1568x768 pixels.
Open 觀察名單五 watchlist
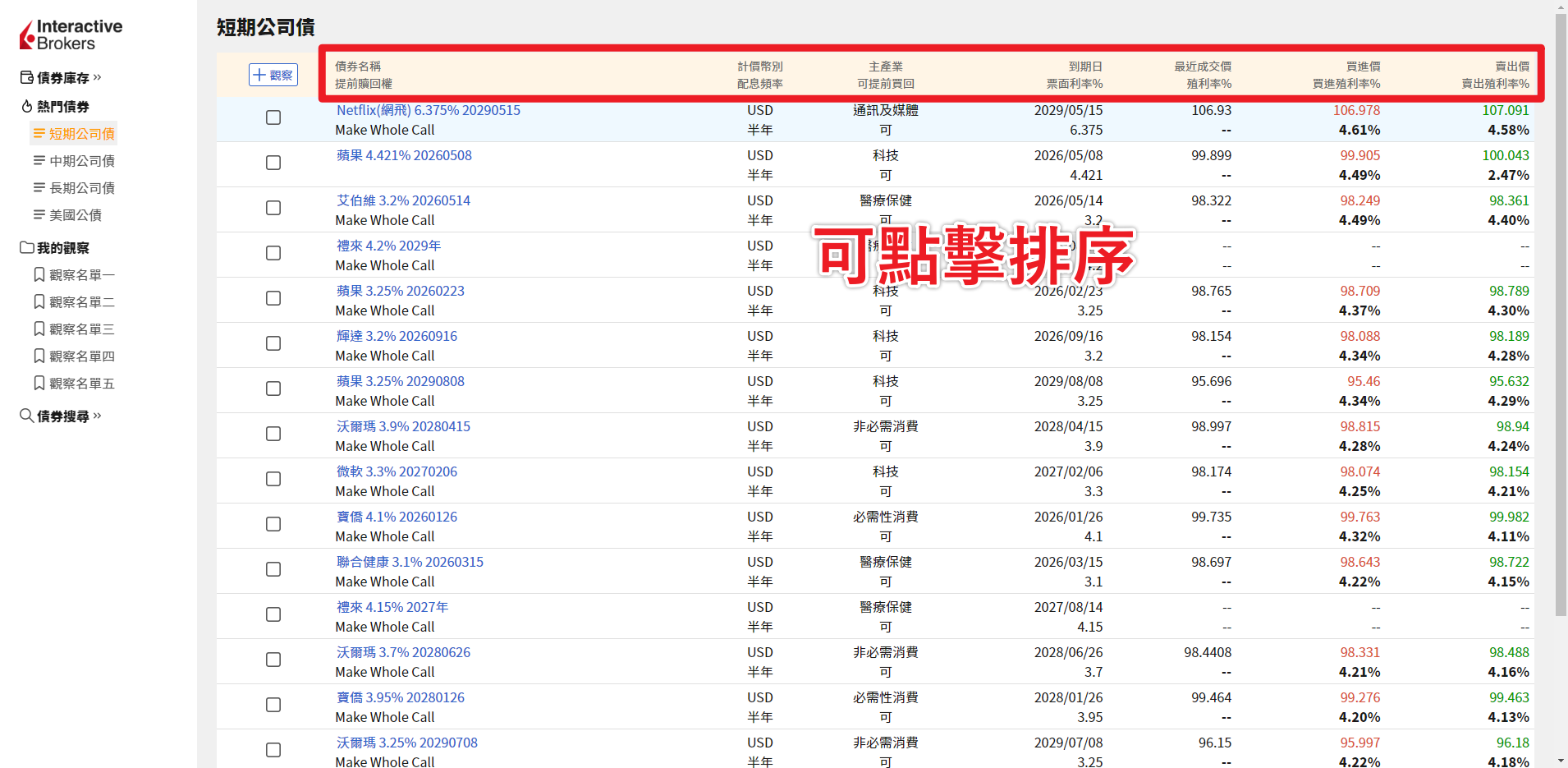click(x=82, y=383)
